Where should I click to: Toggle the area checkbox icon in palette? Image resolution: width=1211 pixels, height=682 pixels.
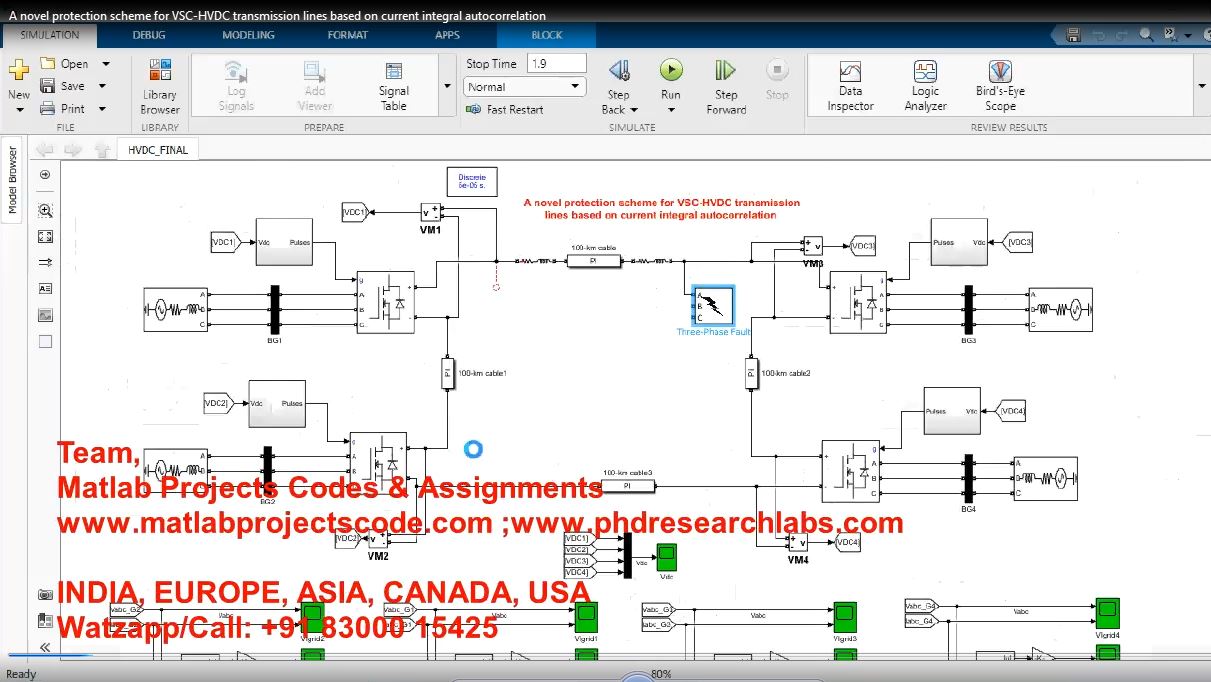[45, 341]
